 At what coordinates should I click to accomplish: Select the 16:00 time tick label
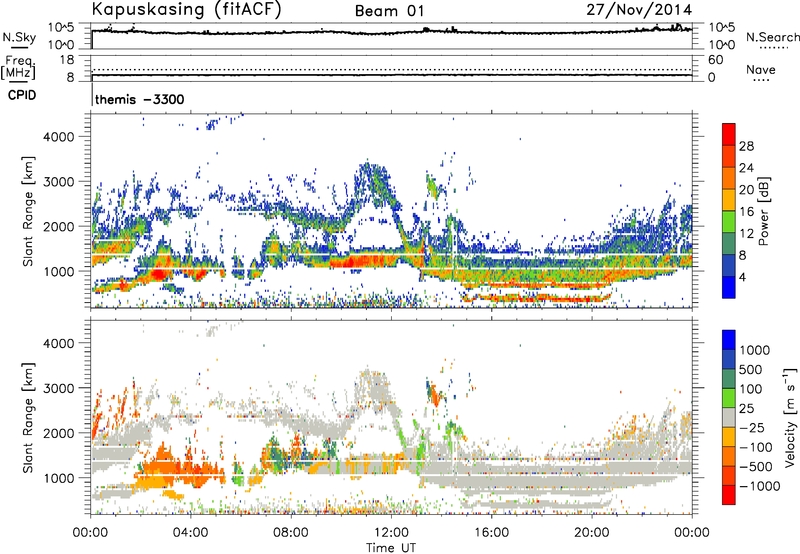pos(491,533)
